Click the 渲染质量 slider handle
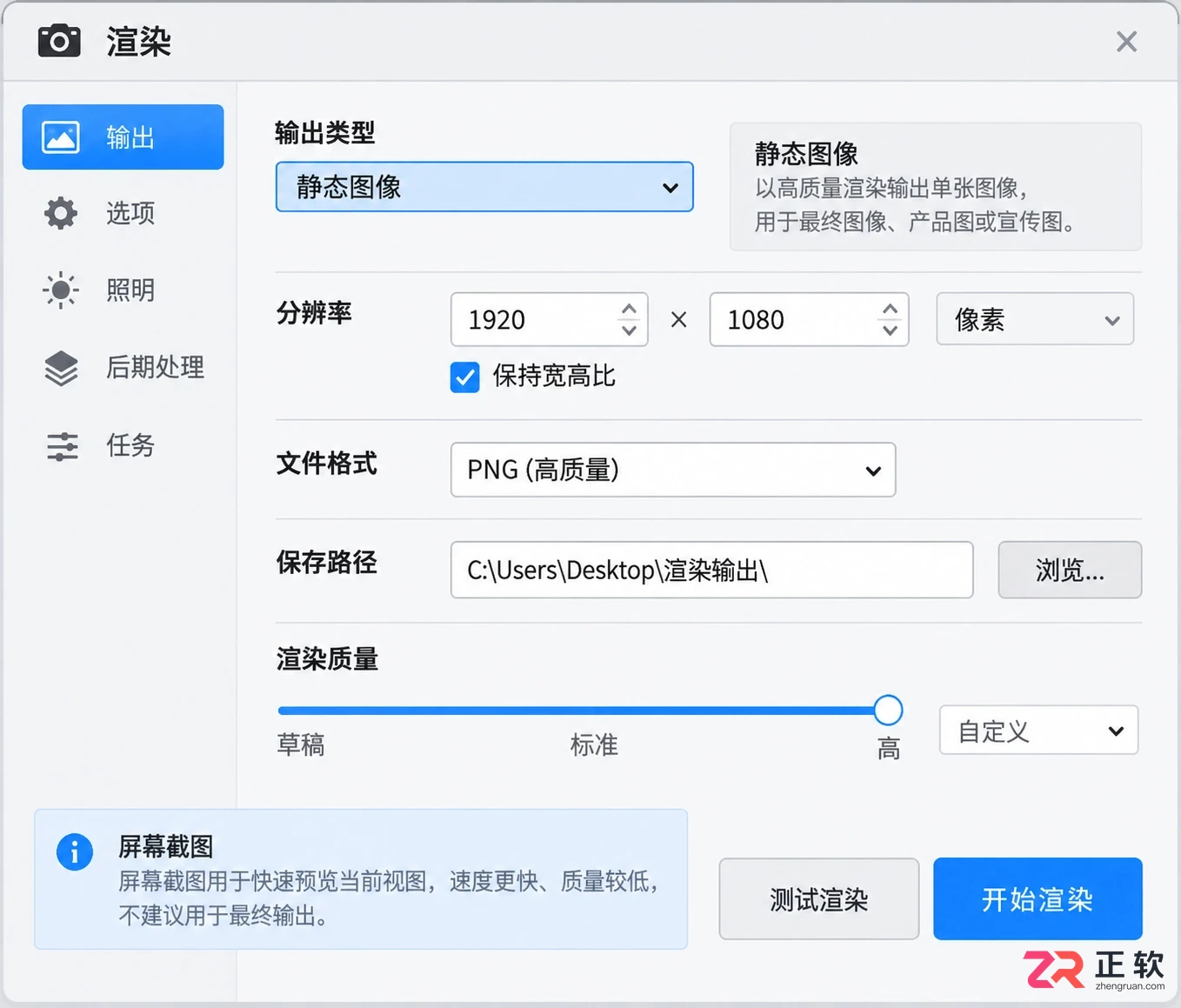The height and width of the screenshot is (1008, 1181). [x=888, y=710]
